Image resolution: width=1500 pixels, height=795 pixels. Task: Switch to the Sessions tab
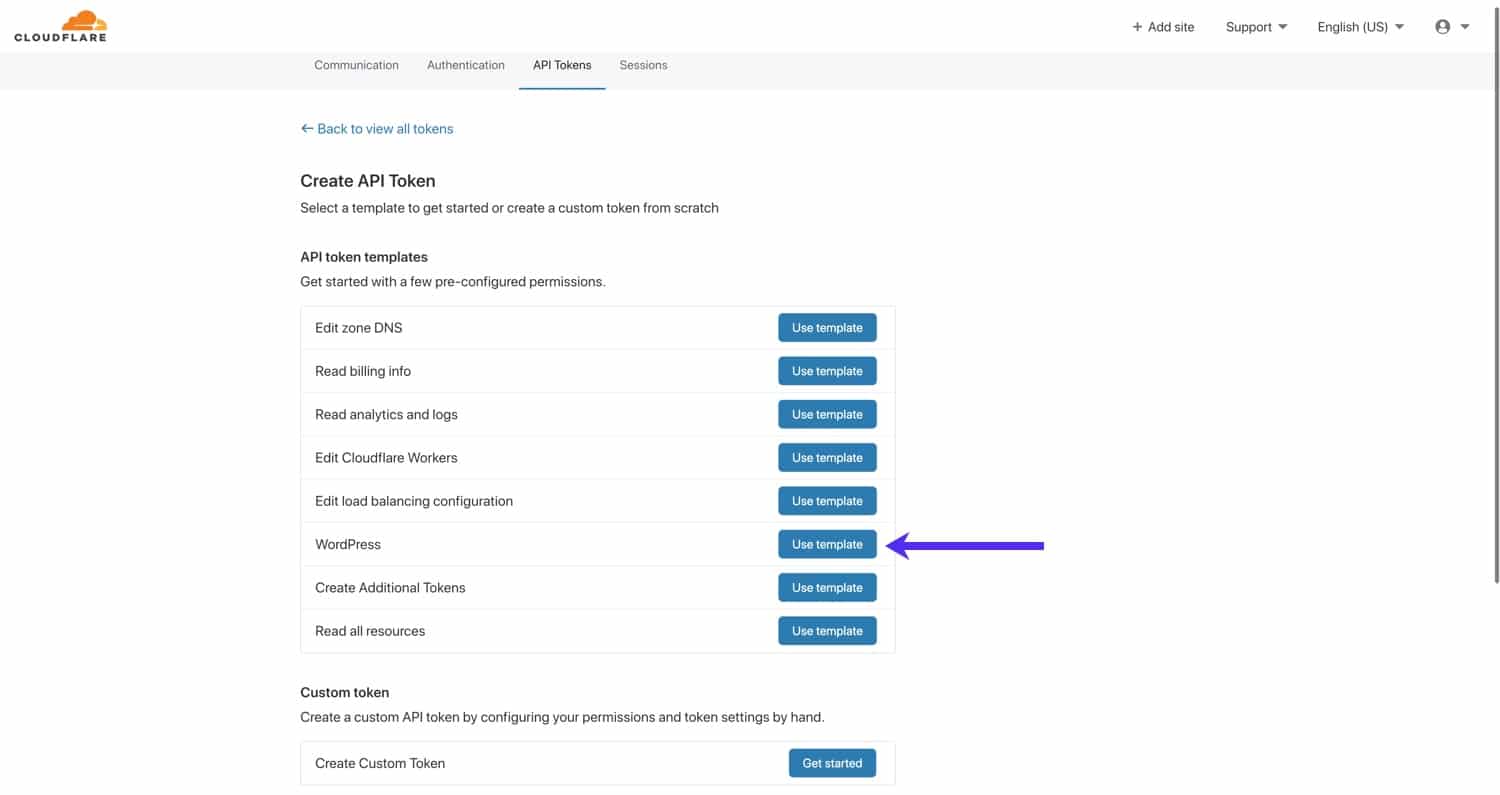point(643,65)
